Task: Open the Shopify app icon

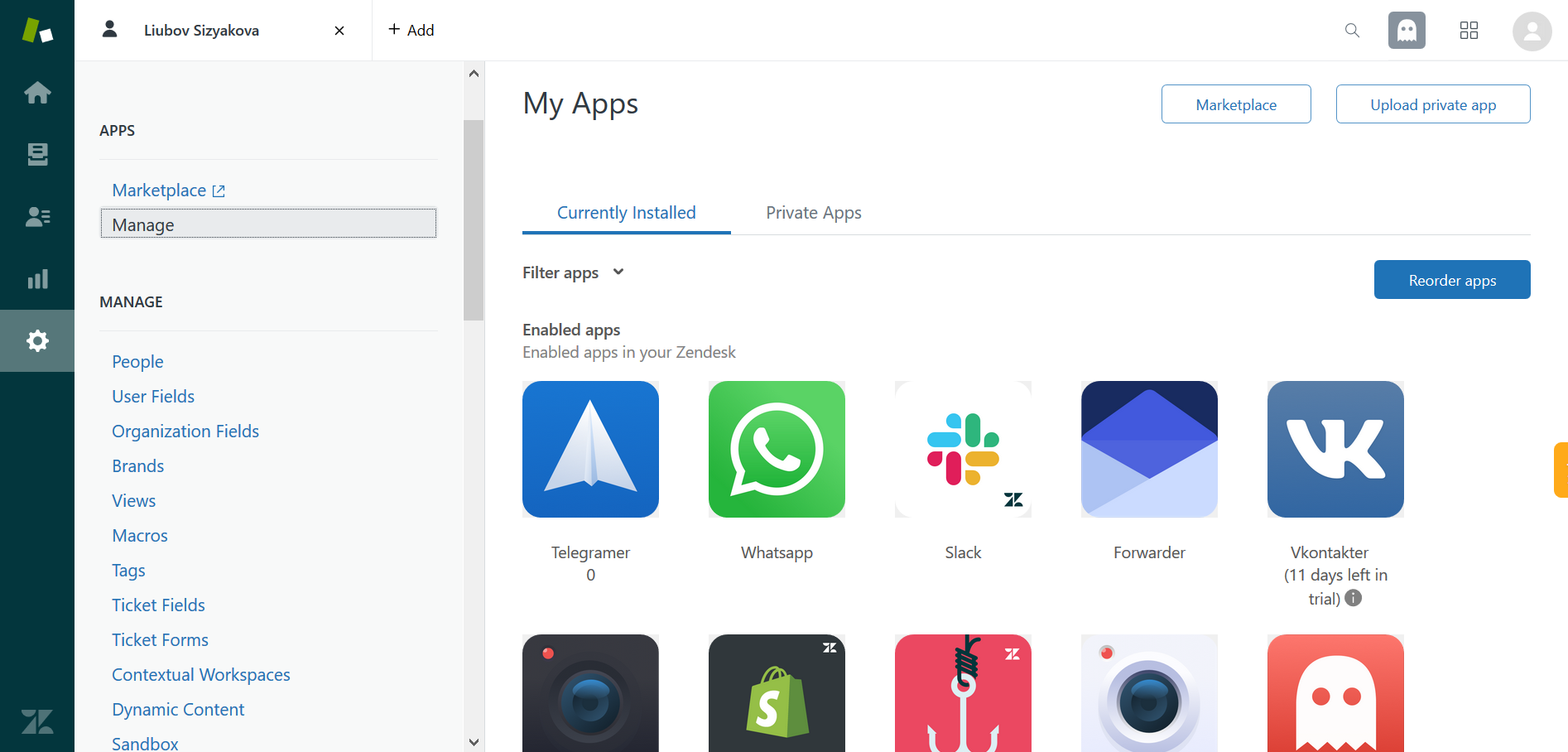Action: (x=777, y=693)
